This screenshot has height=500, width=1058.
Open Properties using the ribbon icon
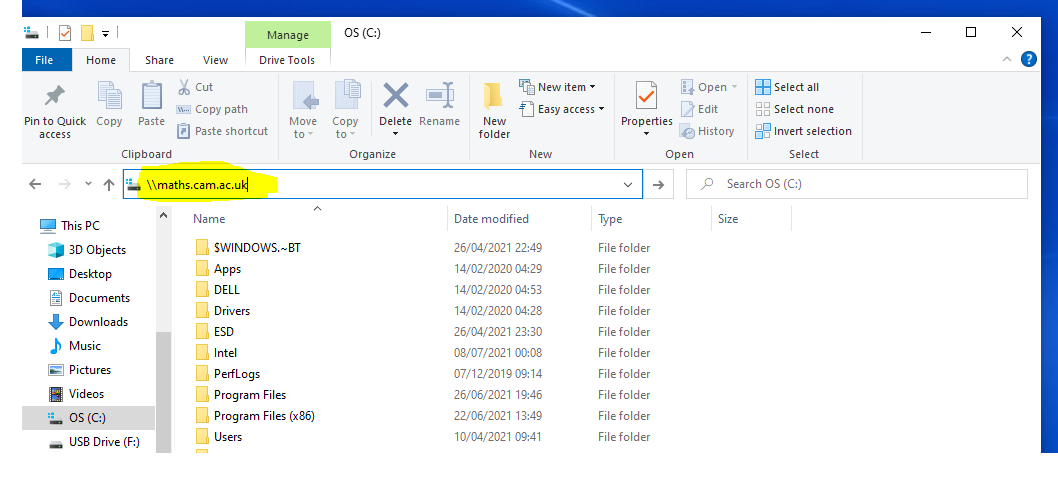tap(646, 97)
